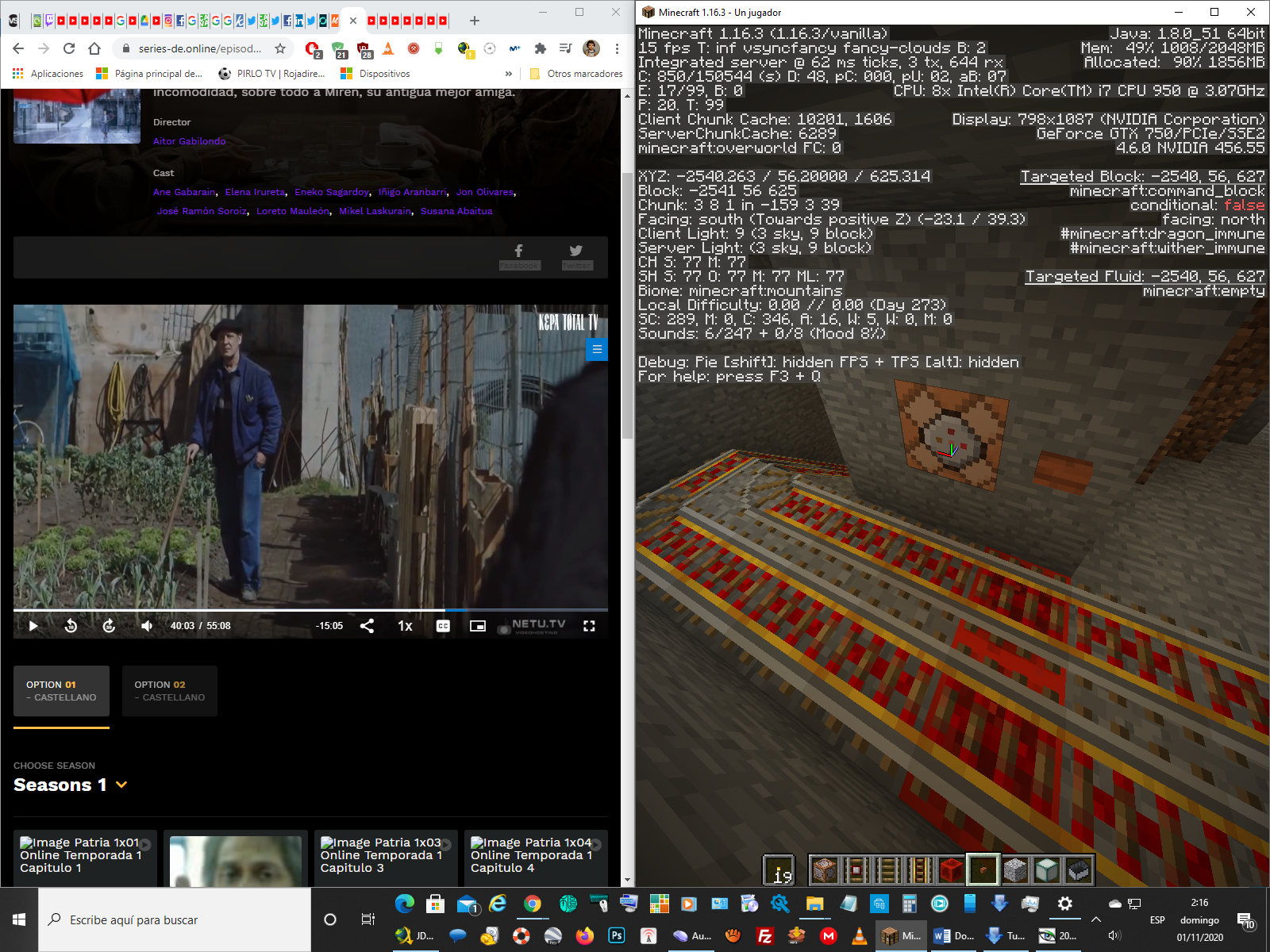The height and width of the screenshot is (952, 1270).
Task: Open the Chrome extensions puzzle icon
Action: (x=541, y=48)
